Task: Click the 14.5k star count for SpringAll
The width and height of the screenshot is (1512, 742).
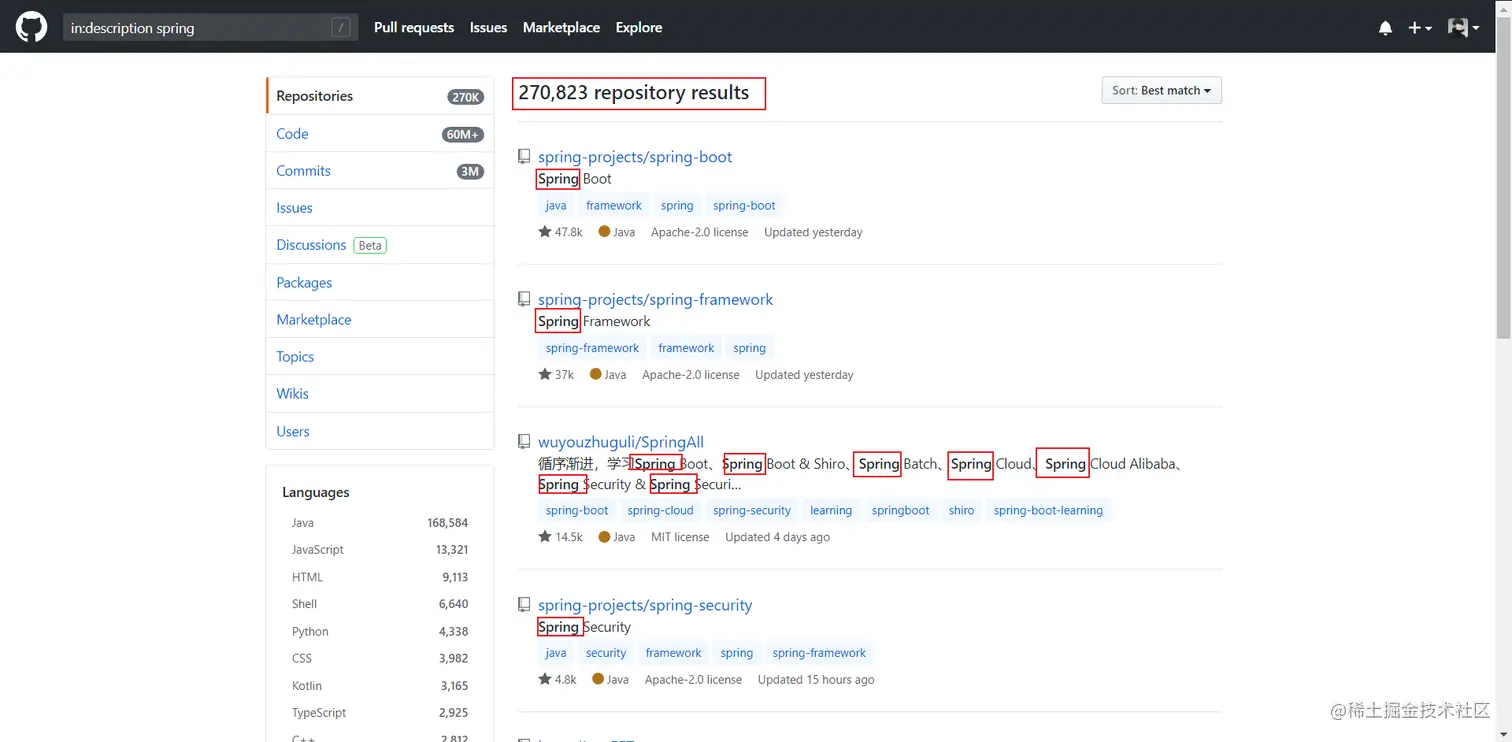Action: tap(560, 537)
